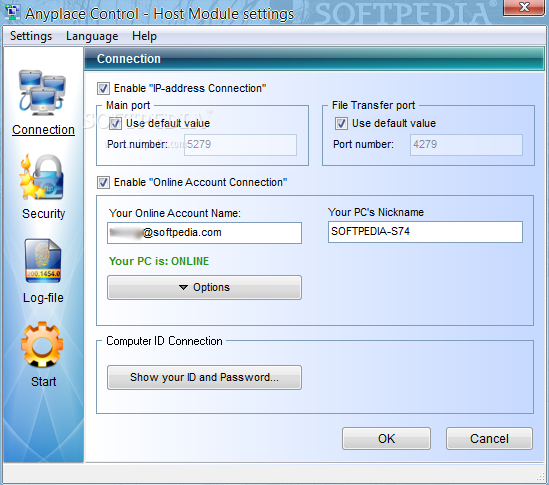The height and width of the screenshot is (485, 549).
Task: Close the Host Module settings window
Action: 524,7
